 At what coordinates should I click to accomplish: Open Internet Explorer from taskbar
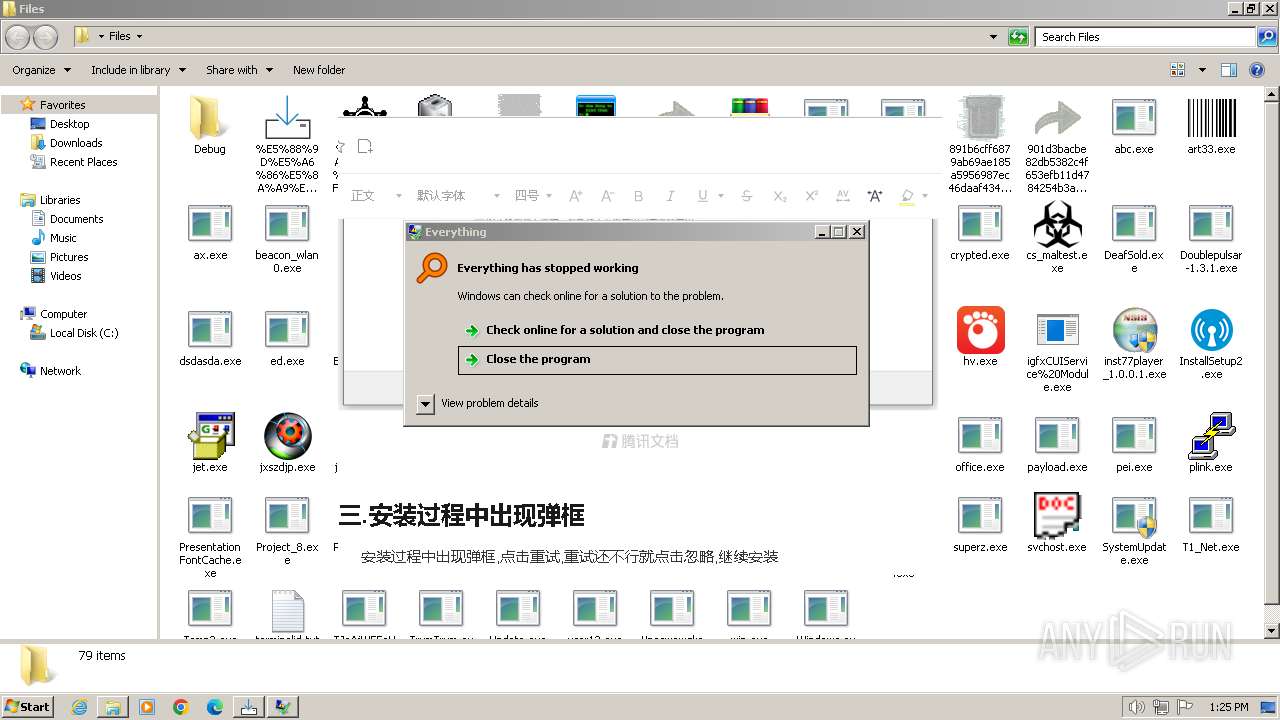(79, 707)
